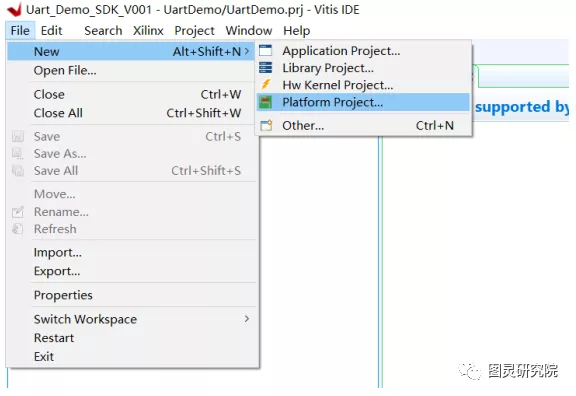The width and height of the screenshot is (576, 396).
Task: Click the Save All icon
Action: [x=18, y=170]
